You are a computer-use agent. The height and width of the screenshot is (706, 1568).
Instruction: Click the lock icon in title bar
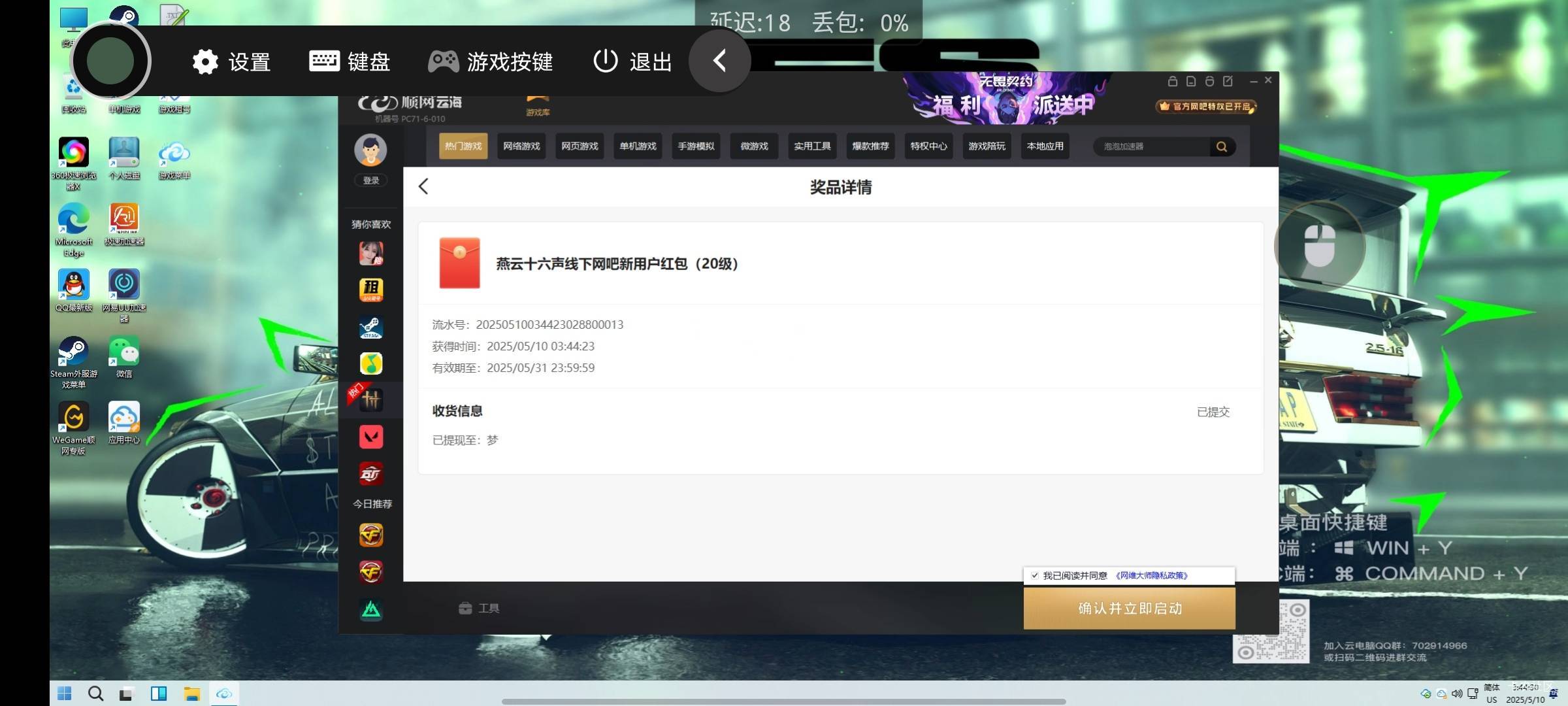[1173, 81]
